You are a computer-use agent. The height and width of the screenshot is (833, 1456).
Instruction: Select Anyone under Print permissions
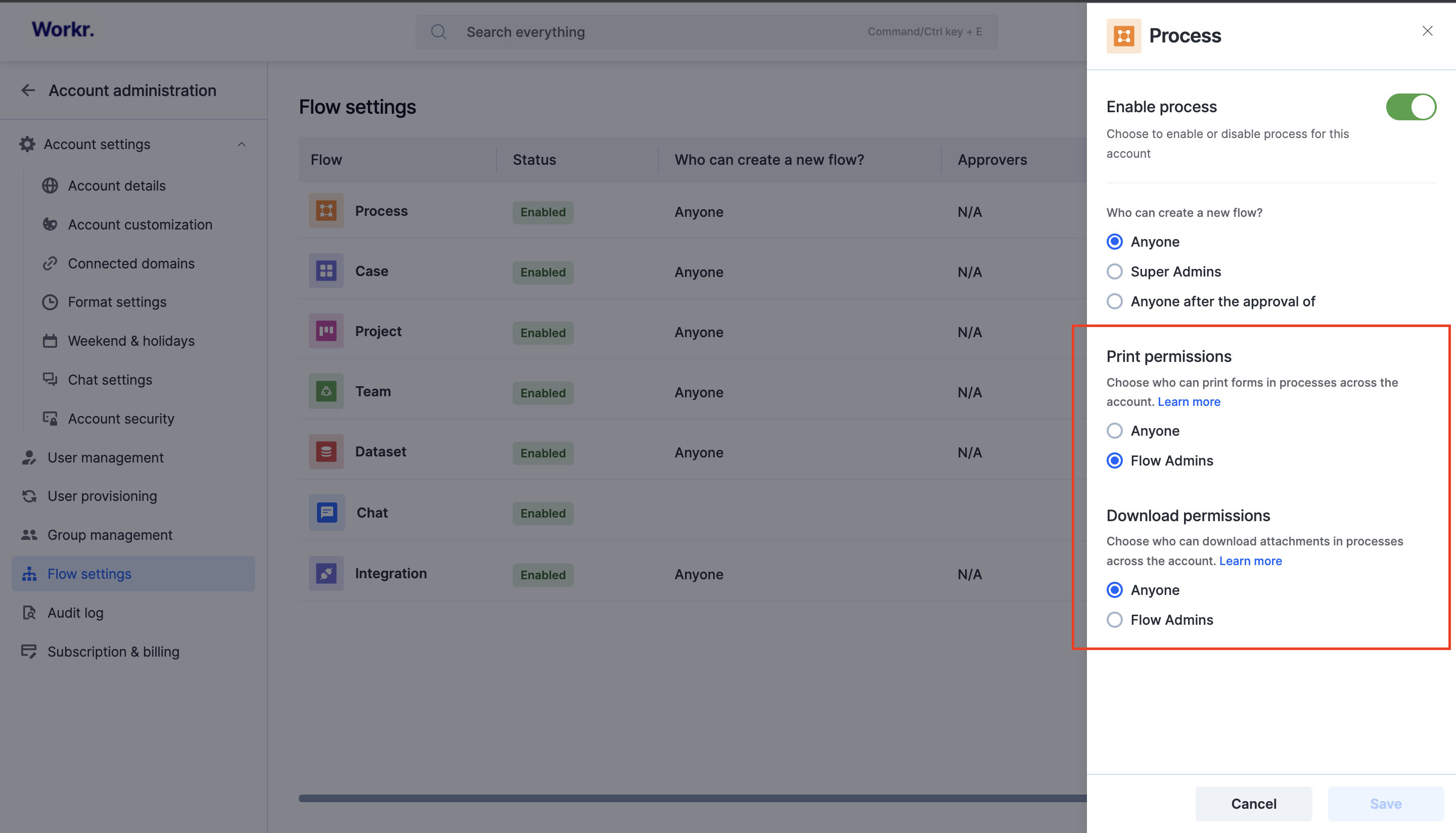[x=1114, y=430]
